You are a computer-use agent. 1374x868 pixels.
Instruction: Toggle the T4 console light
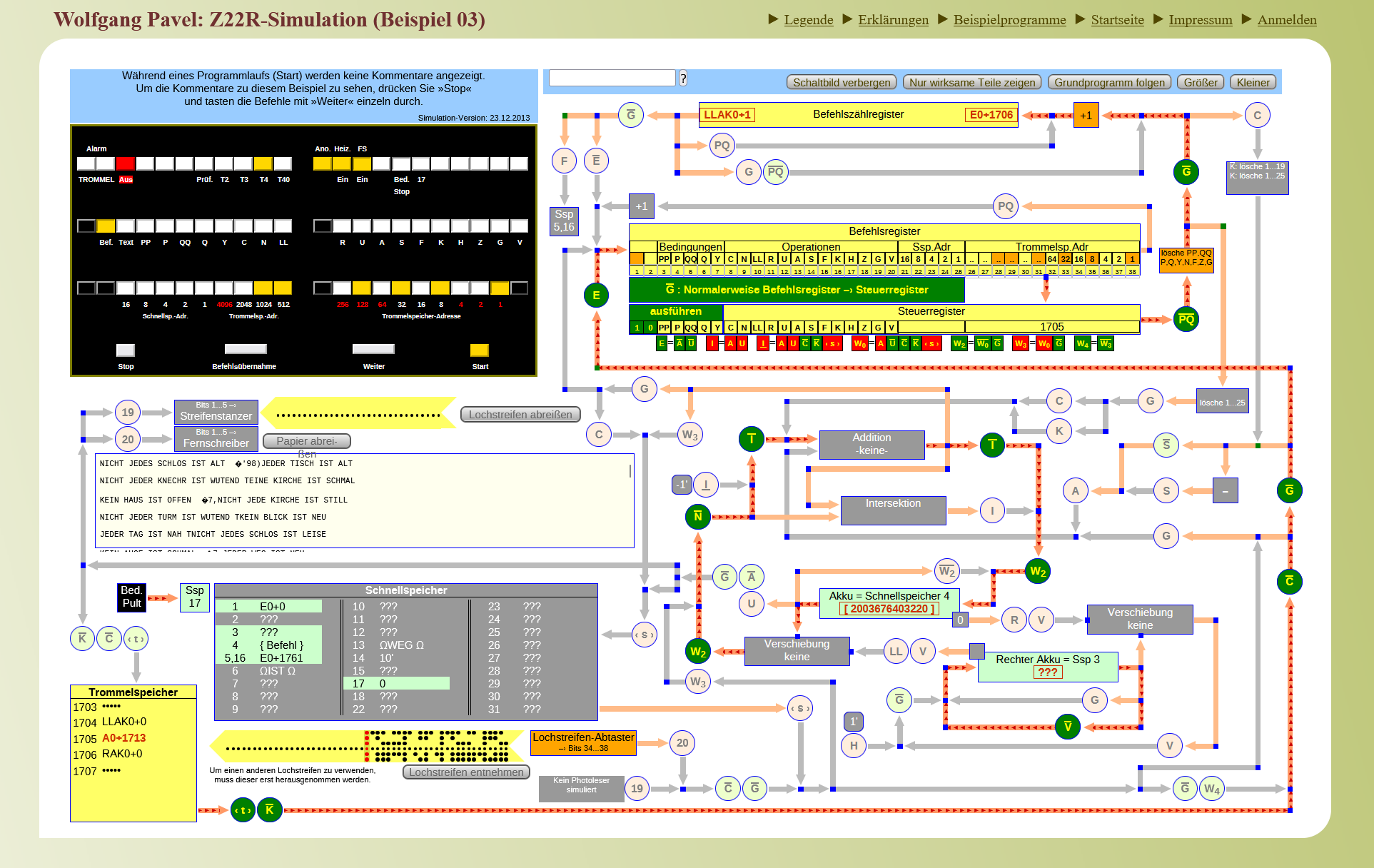[x=263, y=163]
